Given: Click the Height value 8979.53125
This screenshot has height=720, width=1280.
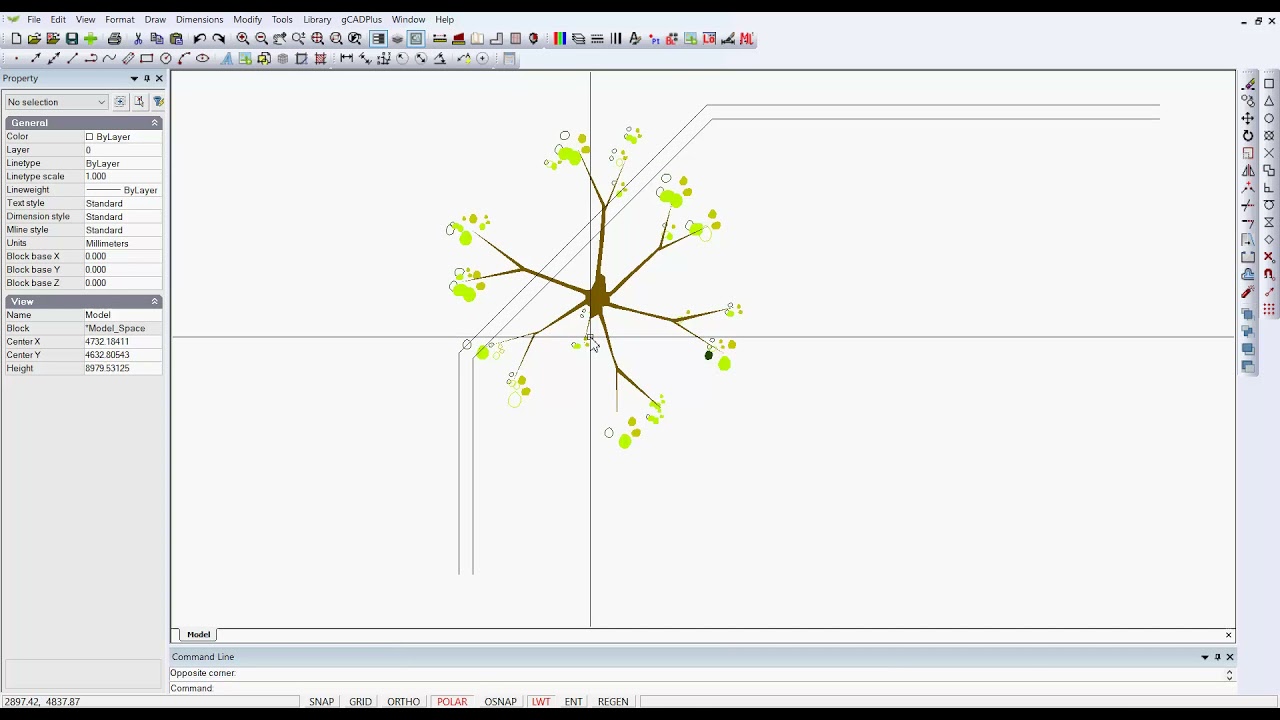Looking at the screenshot, I should click(x=123, y=369).
